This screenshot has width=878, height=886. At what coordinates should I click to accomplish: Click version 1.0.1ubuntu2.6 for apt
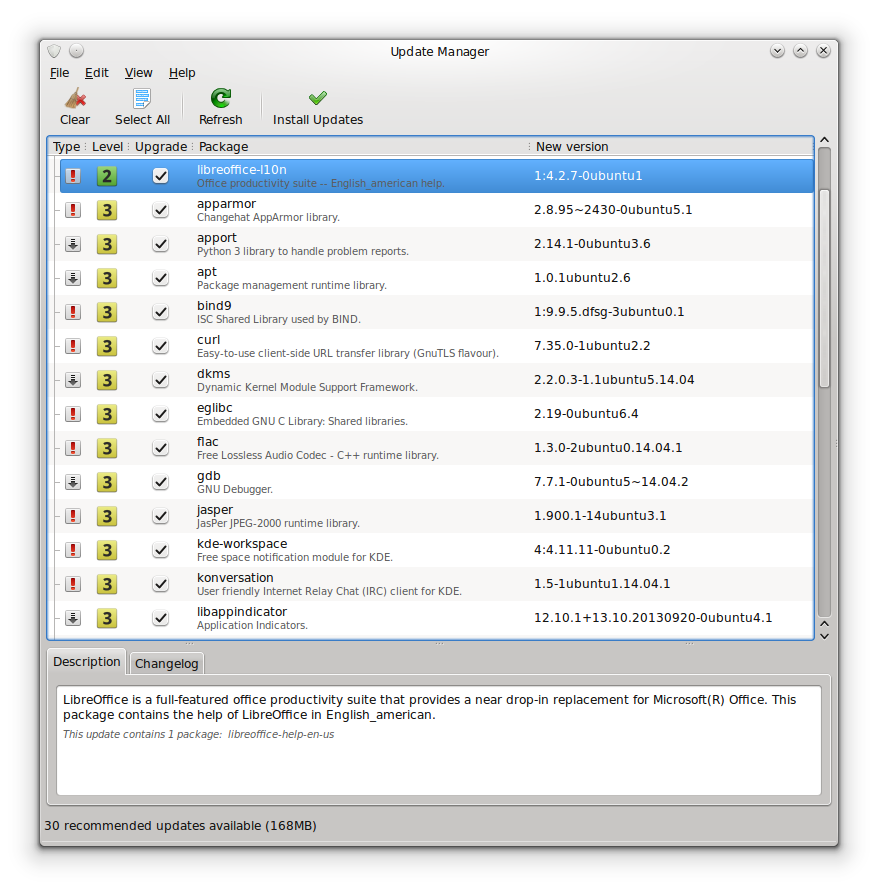(x=582, y=278)
